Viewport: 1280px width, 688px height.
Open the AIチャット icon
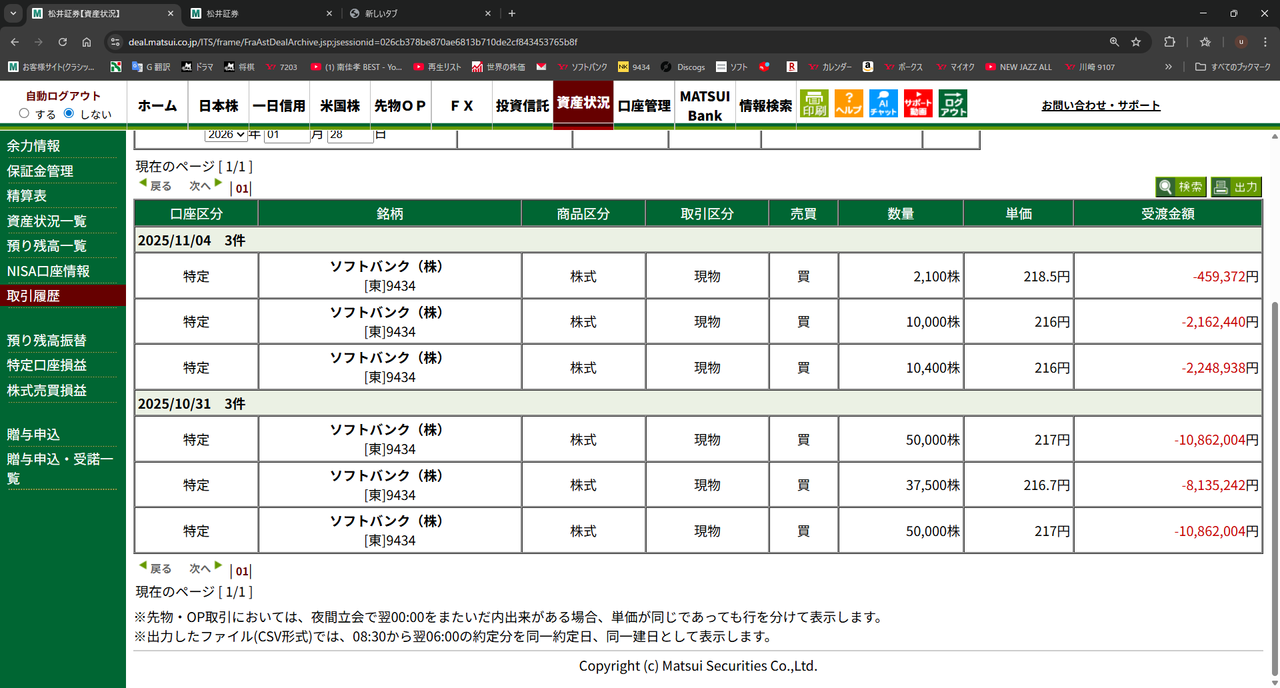tap(884, 104)
